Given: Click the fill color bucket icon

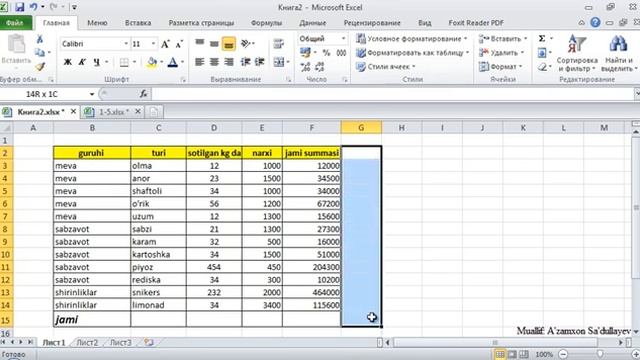Looking at the screenshot, I should click(152, 62).
